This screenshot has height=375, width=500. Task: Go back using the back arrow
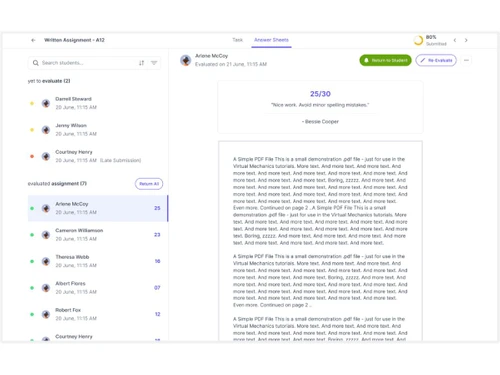tap(33, 40)
